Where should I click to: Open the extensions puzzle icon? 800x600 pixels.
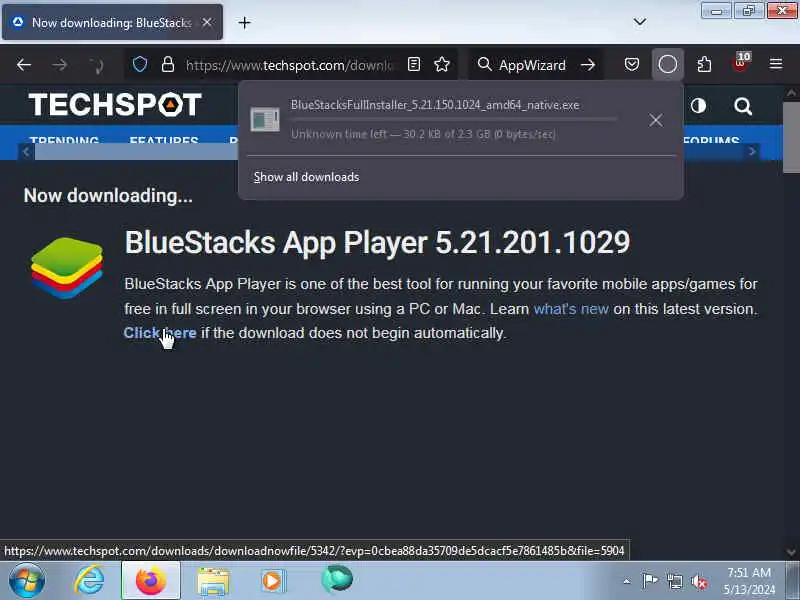pyautogui.click(x=704, y=64)
